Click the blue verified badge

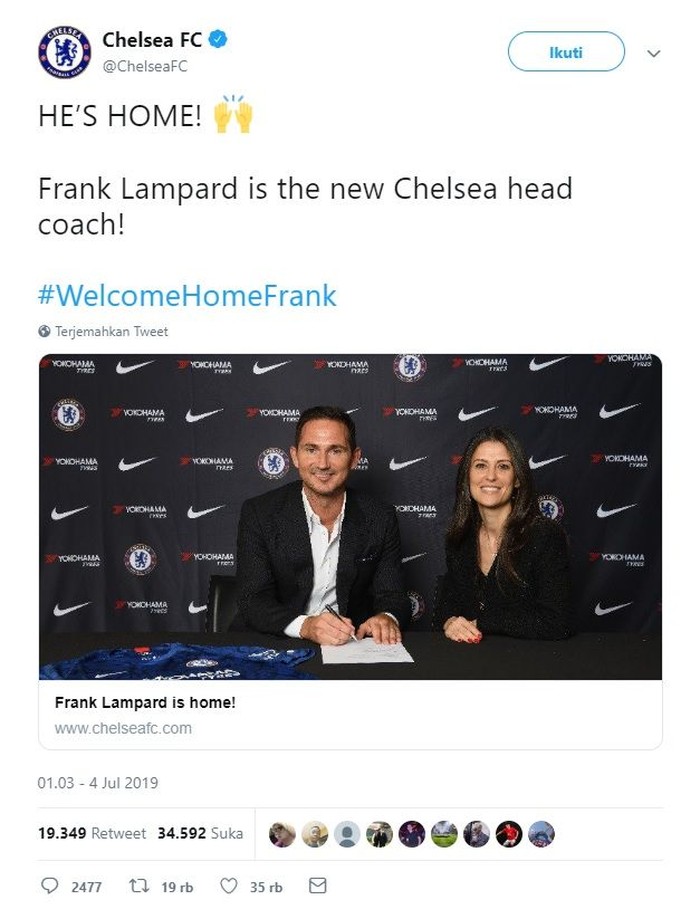tap(219, 40)
